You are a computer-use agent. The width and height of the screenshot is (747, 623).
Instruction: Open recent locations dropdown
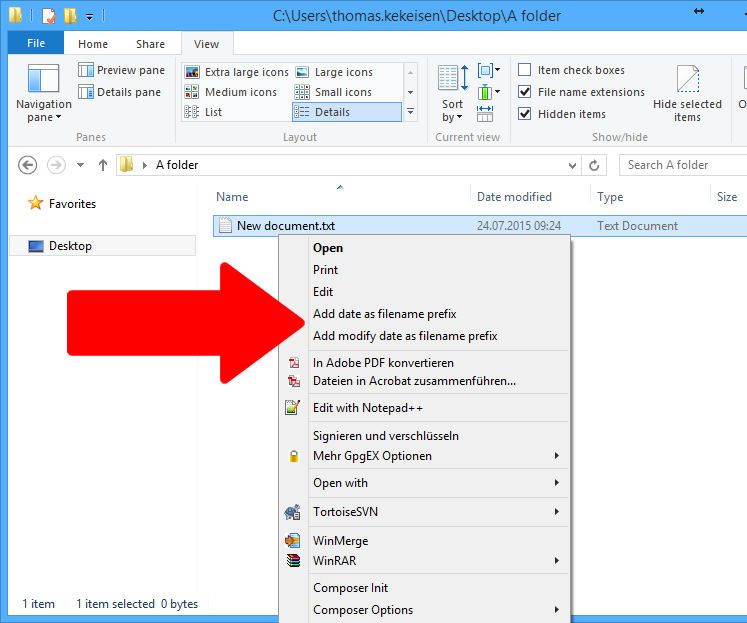pos(81,165)
